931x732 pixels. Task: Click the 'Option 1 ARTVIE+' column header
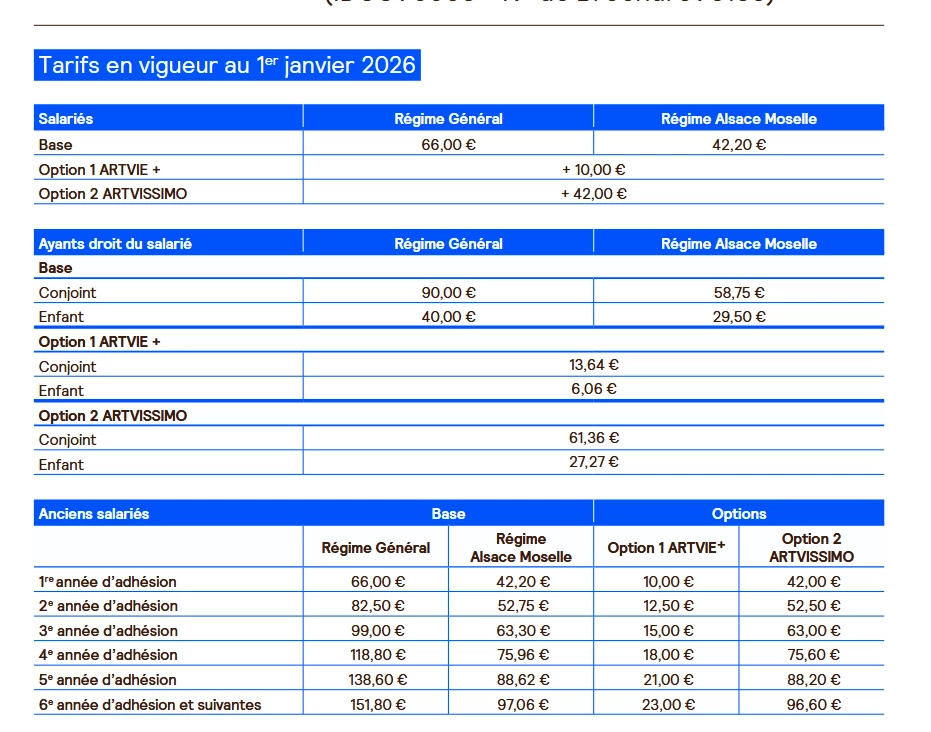[666, 547]
